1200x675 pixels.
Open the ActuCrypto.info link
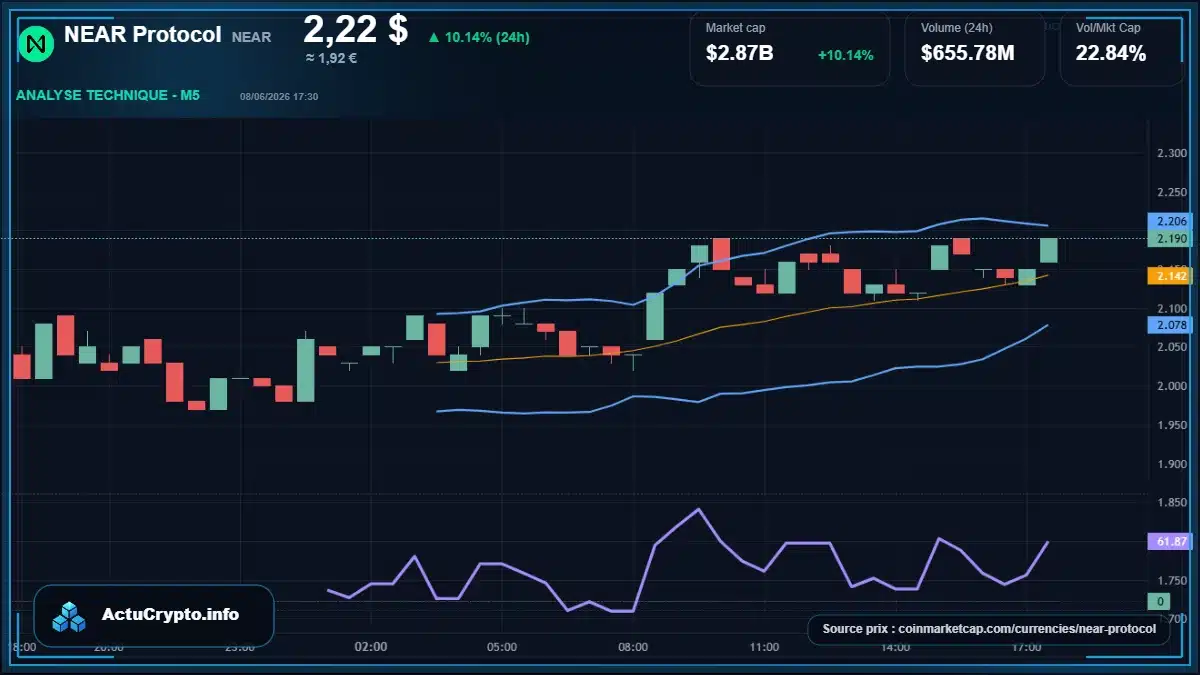(x=171, y=615)
